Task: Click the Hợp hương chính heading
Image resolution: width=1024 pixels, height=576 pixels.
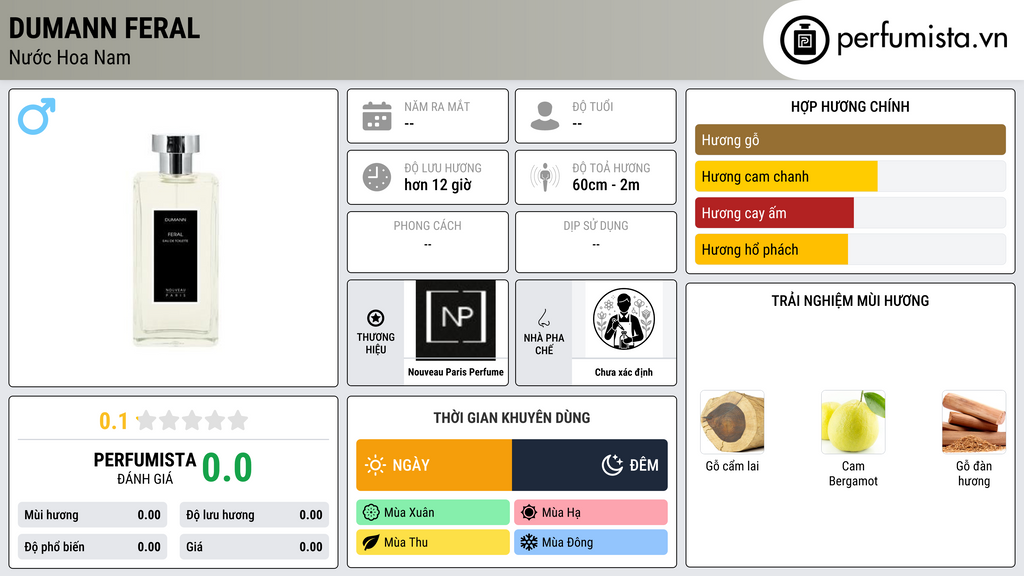Action: pyautogui.click(x=850, y=106)
